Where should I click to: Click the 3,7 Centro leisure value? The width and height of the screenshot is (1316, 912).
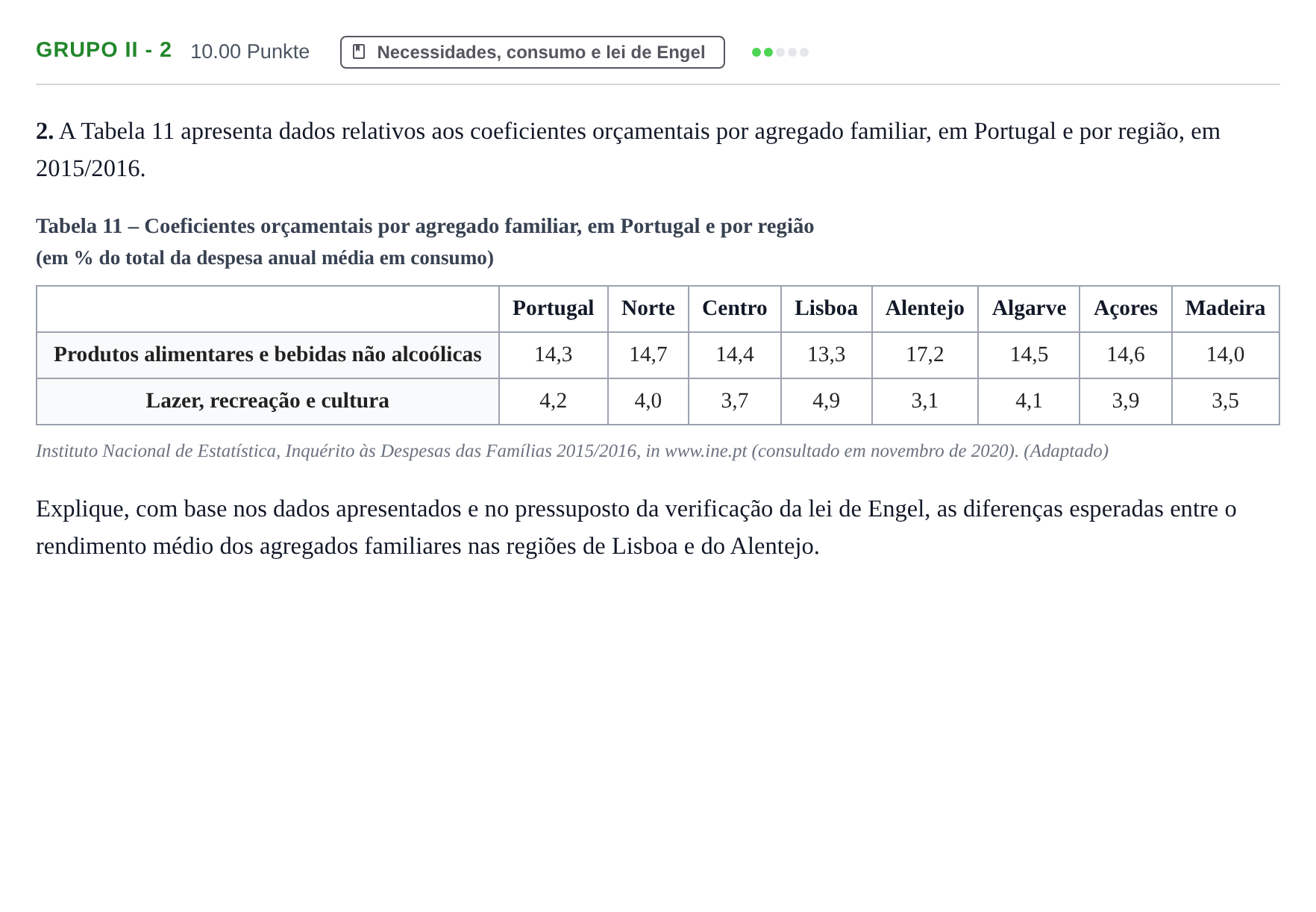[735, 401]
